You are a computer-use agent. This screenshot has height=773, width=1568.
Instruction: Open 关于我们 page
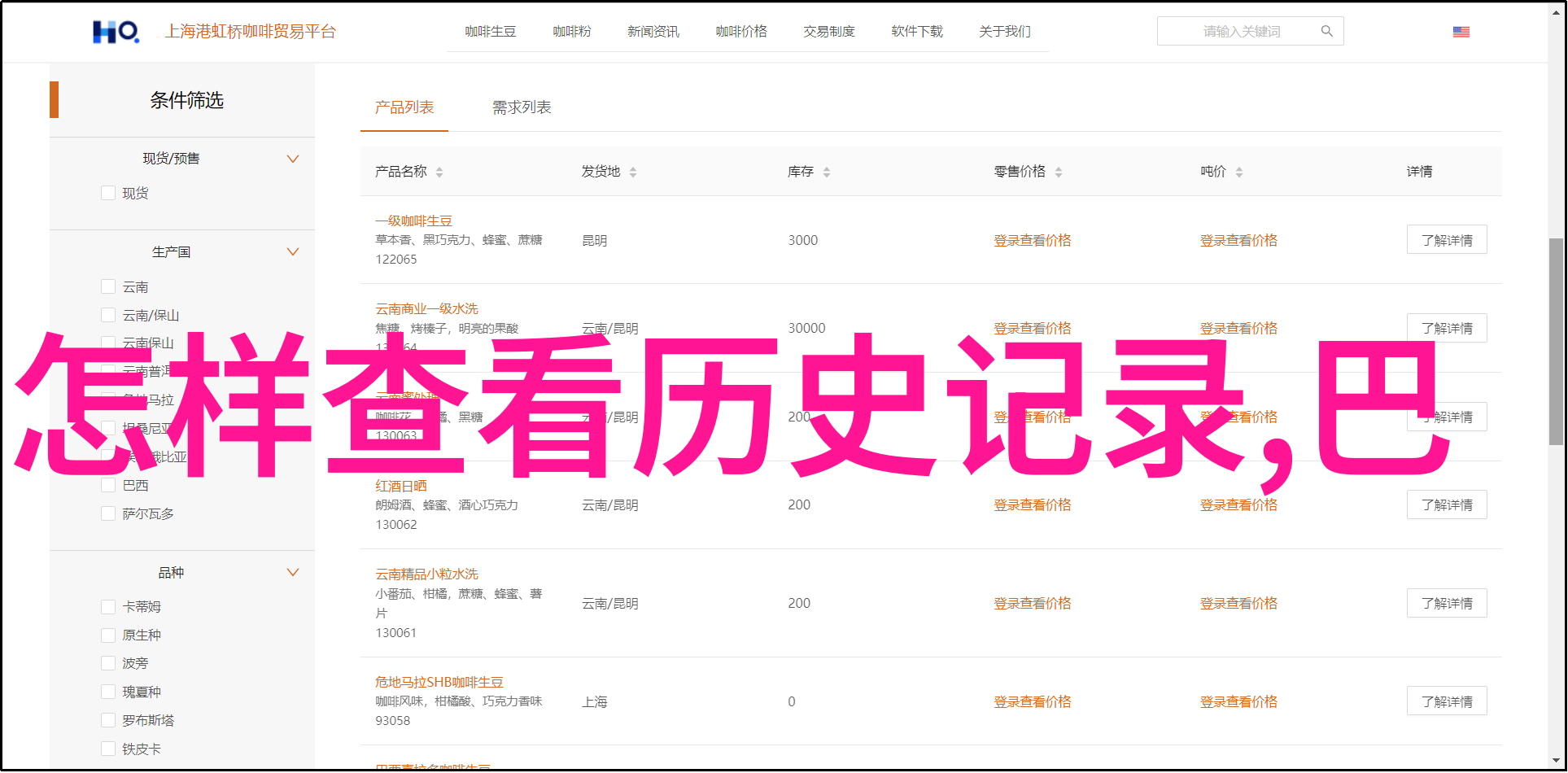(x=1005, y=31)
